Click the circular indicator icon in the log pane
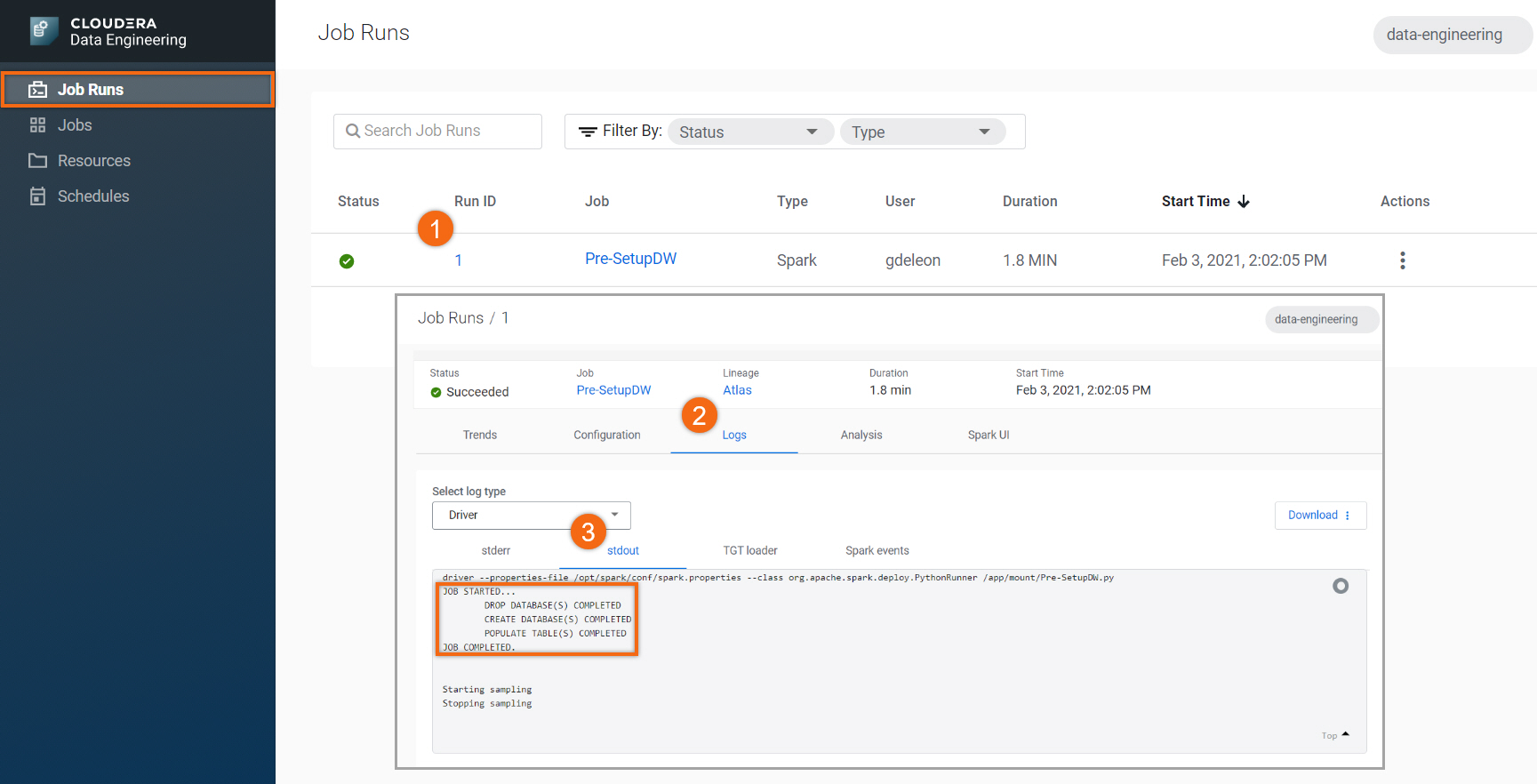Image resolution: width=1537 pixels, height=784 pixels. [1341, 586]
